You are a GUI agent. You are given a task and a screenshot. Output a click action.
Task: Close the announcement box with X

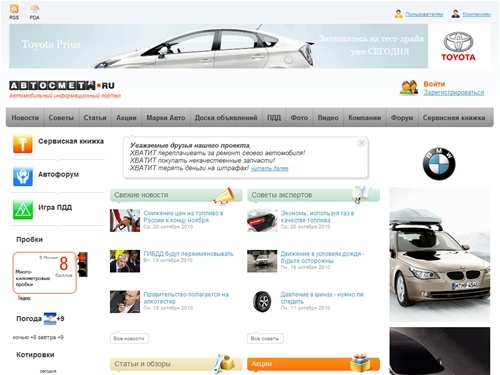[x=361, y=143]
